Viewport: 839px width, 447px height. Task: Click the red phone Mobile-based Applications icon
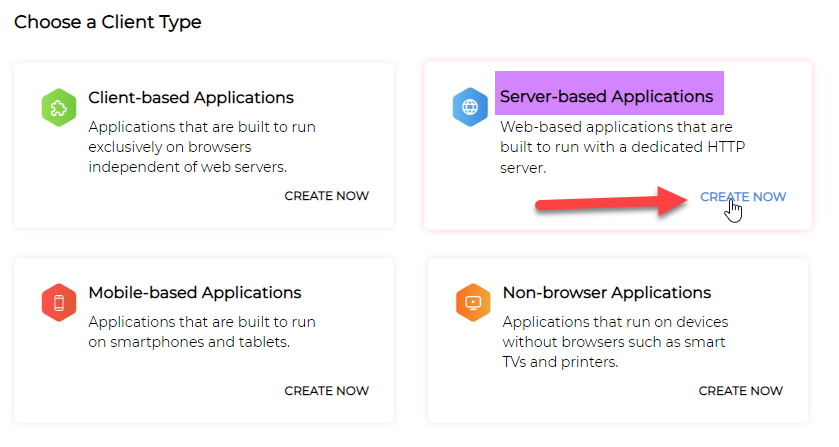59,302
